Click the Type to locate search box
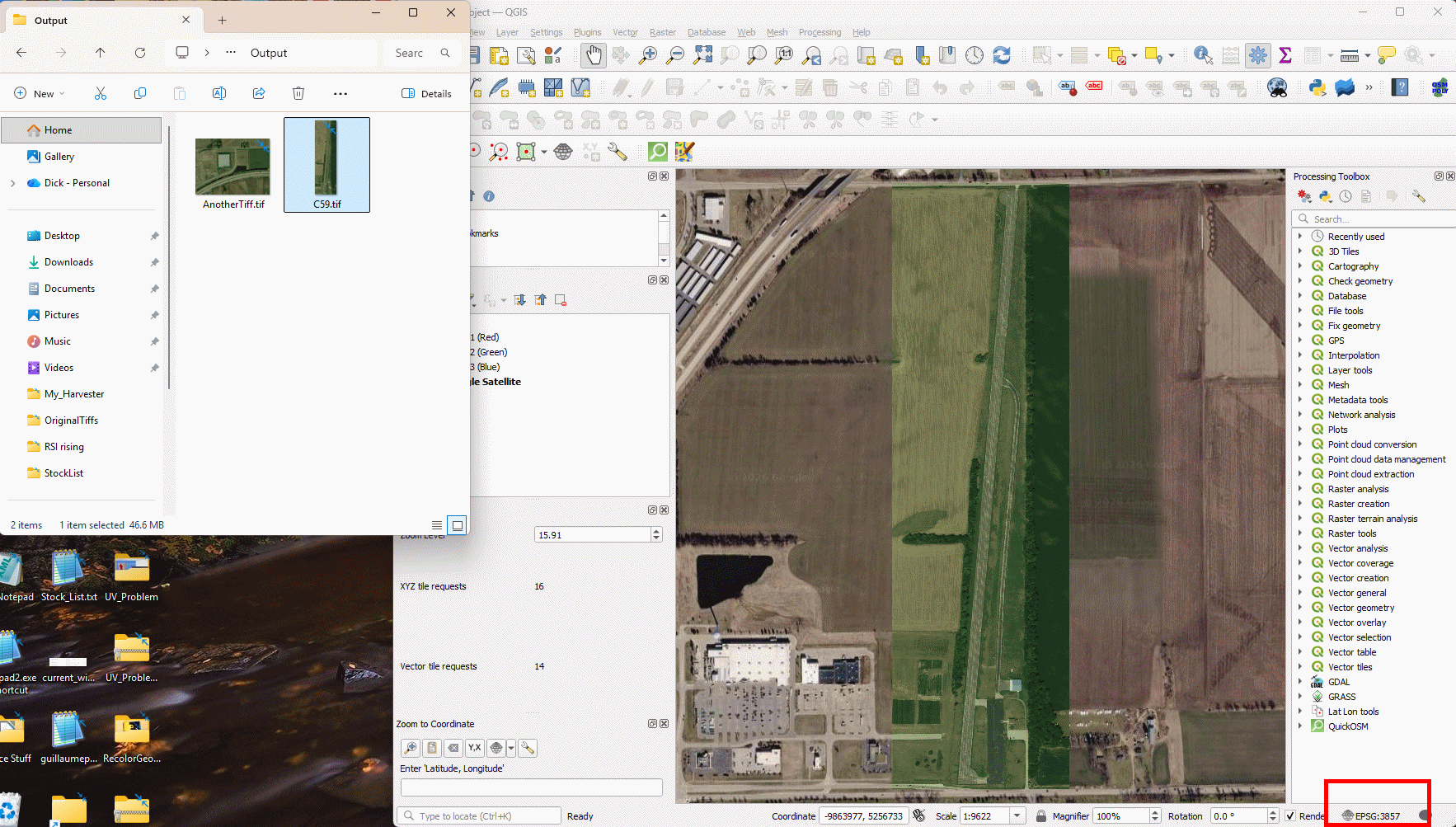The width and height of the screenshot is (1456, 827). click(x=478, y=816)
